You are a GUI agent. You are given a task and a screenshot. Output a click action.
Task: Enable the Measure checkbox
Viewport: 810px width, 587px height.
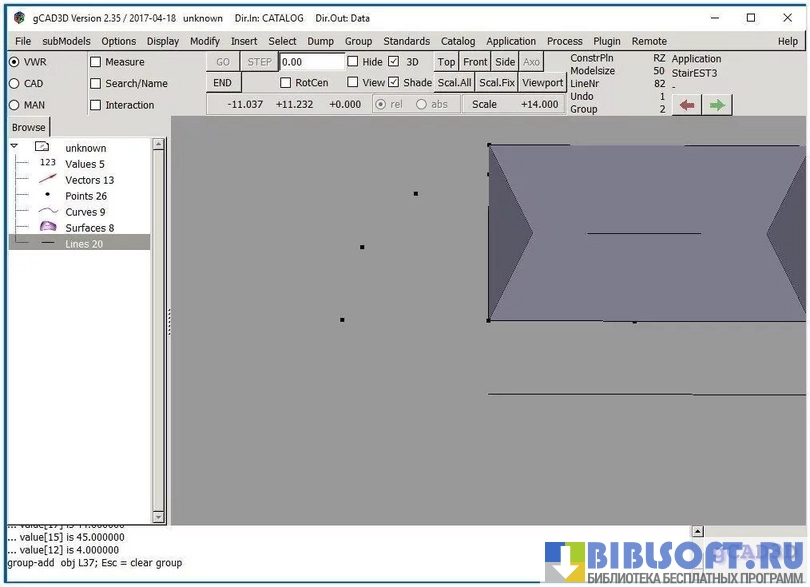[x=96, y=62]
